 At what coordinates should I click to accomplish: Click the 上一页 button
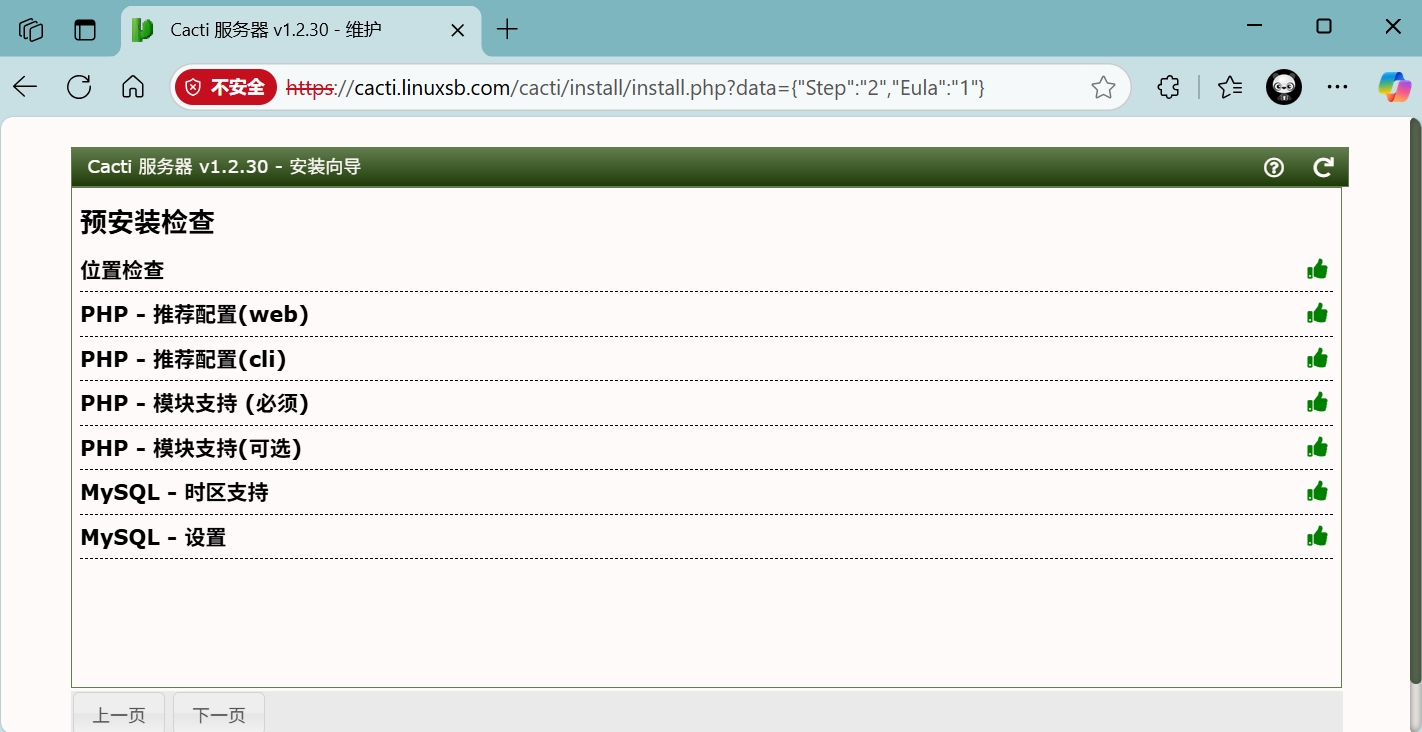coord(119,714)
